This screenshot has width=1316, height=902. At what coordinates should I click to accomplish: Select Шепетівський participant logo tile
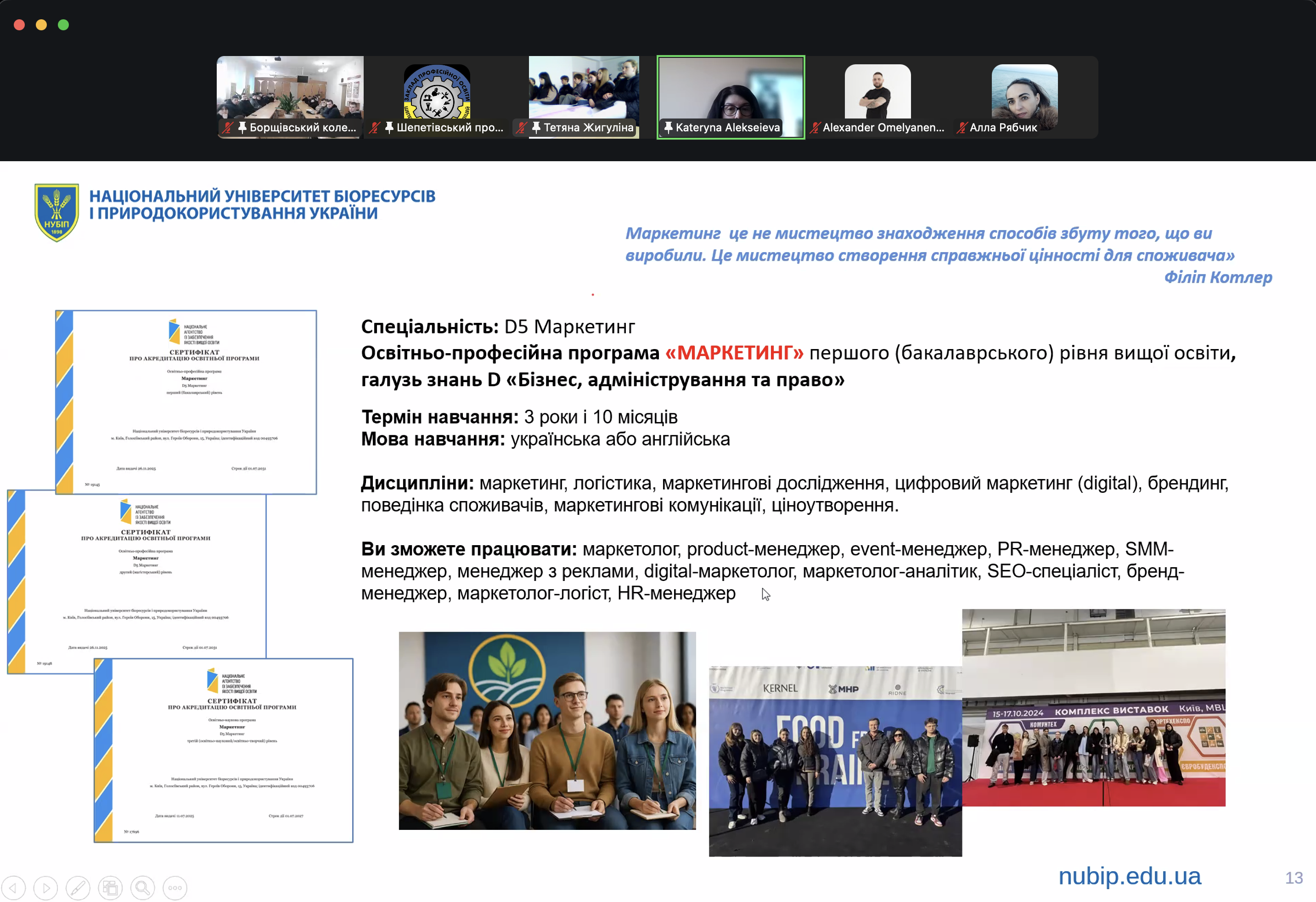[437, 90]
